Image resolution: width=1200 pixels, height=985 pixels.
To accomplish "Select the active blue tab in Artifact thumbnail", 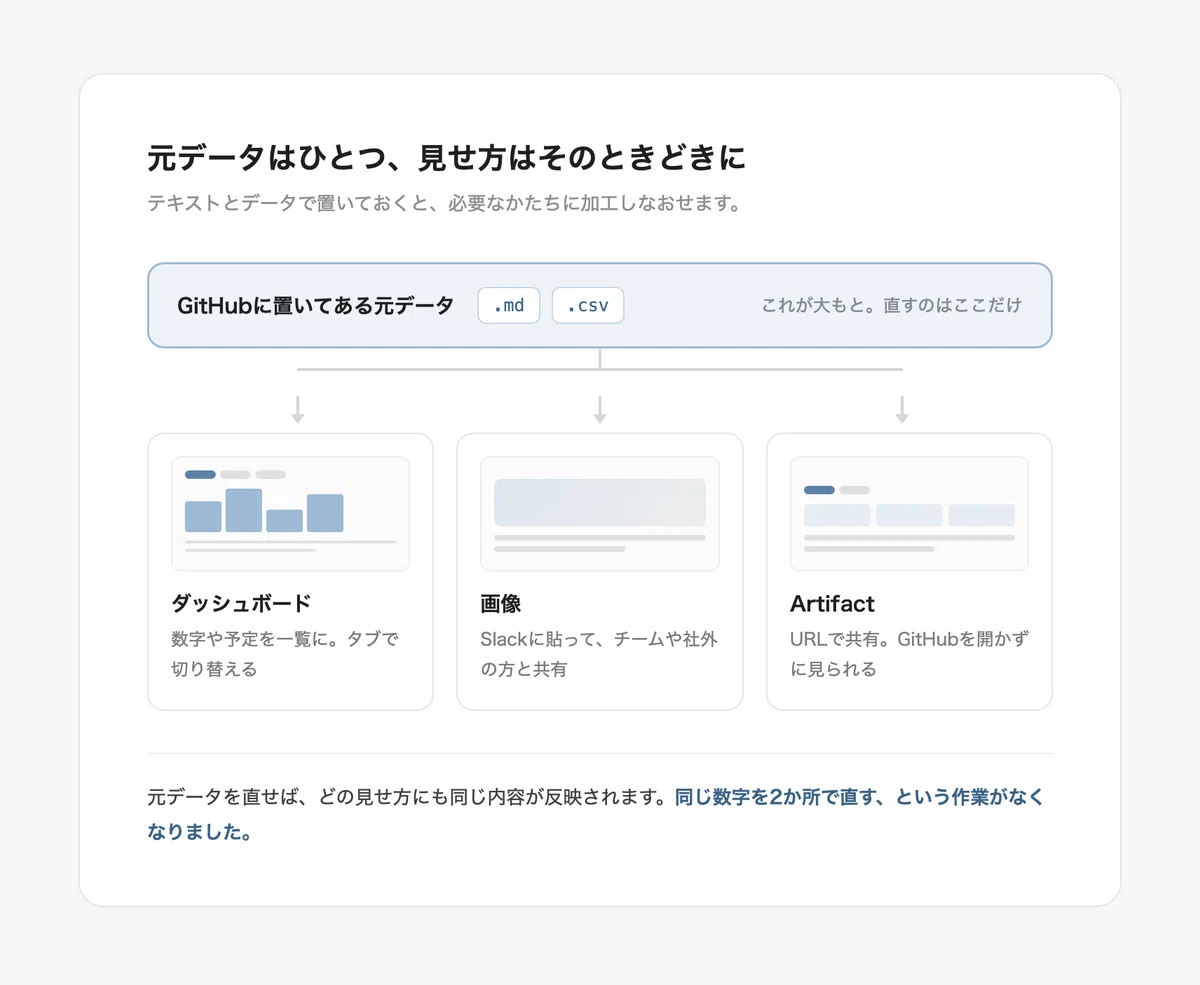I will tap(819, 490).
